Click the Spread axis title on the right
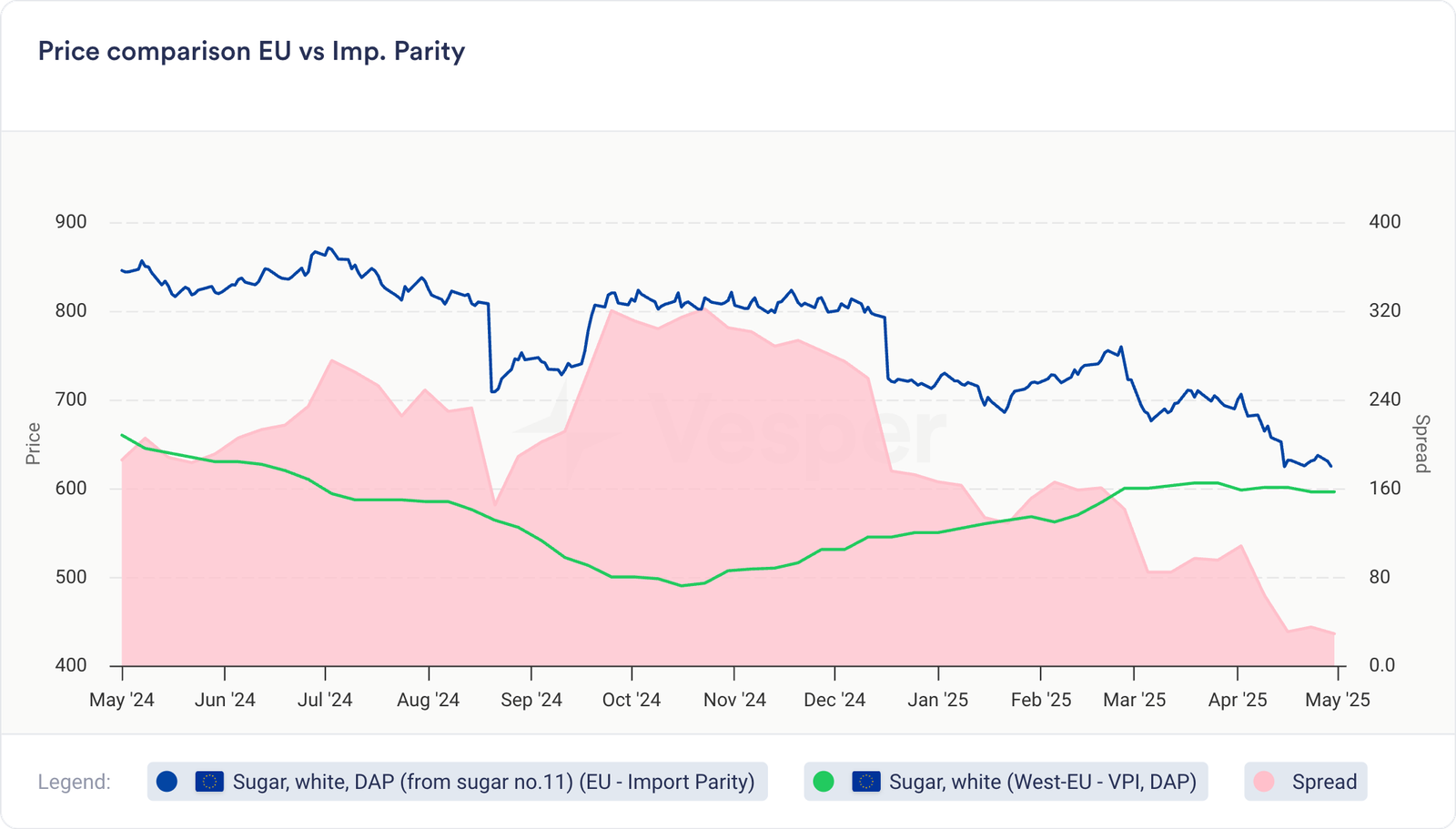The width and height of the screenshot is (1456, 829). coord(1421,444)
